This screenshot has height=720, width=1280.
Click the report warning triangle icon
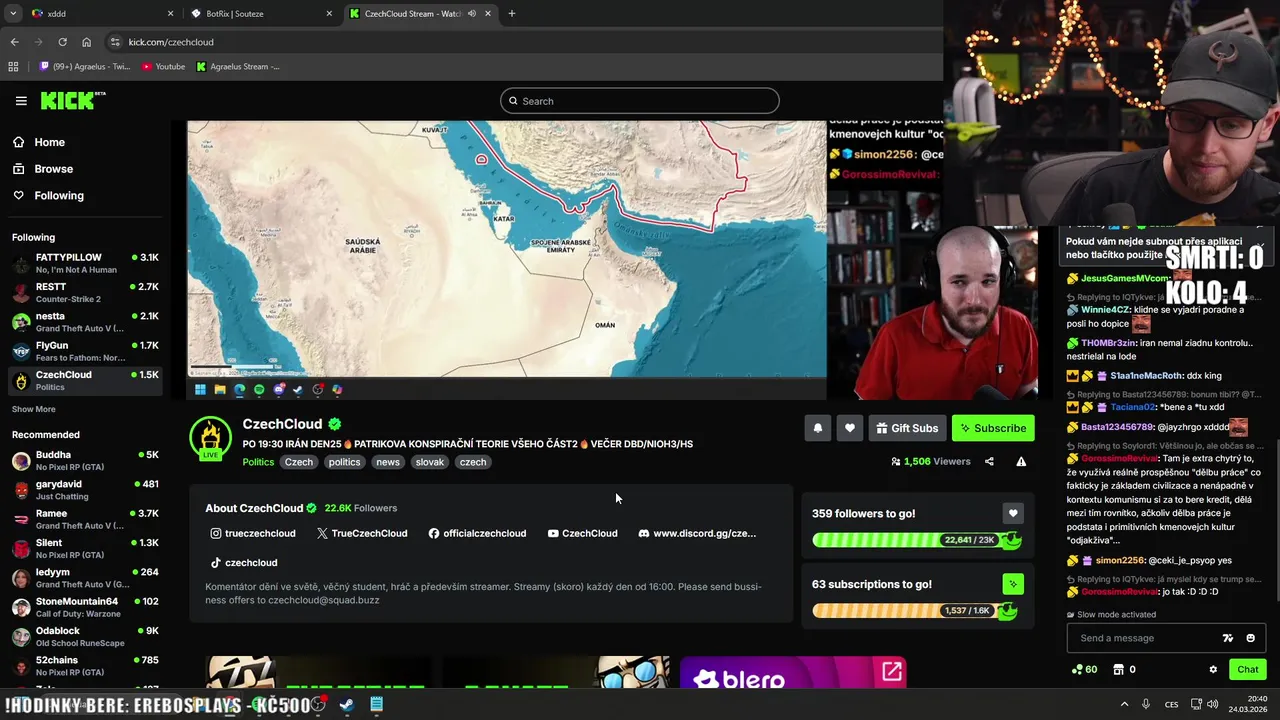pos(1021,462)
